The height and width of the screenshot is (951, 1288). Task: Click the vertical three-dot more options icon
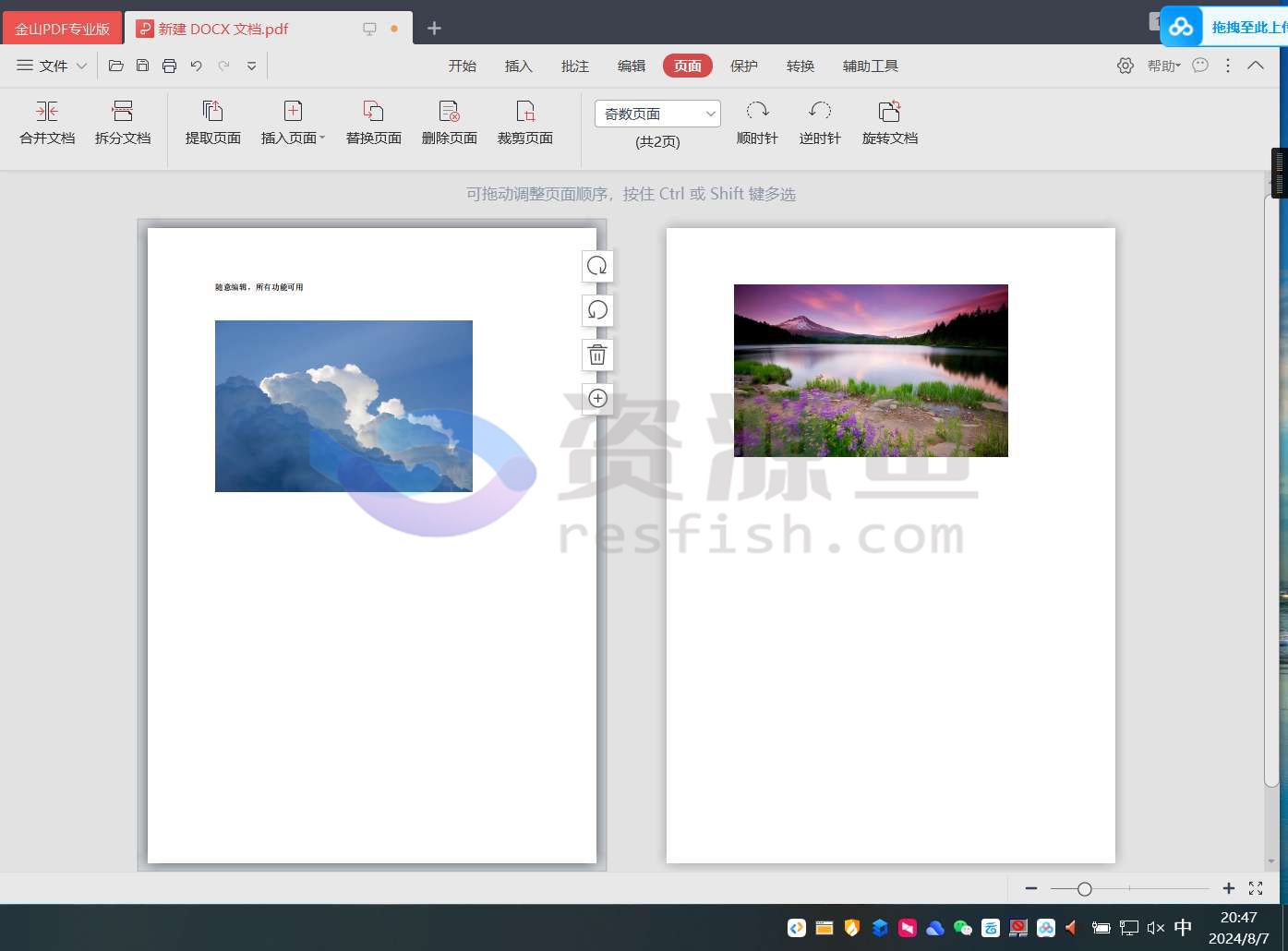pyautogui.click(x=1228, y=66)
